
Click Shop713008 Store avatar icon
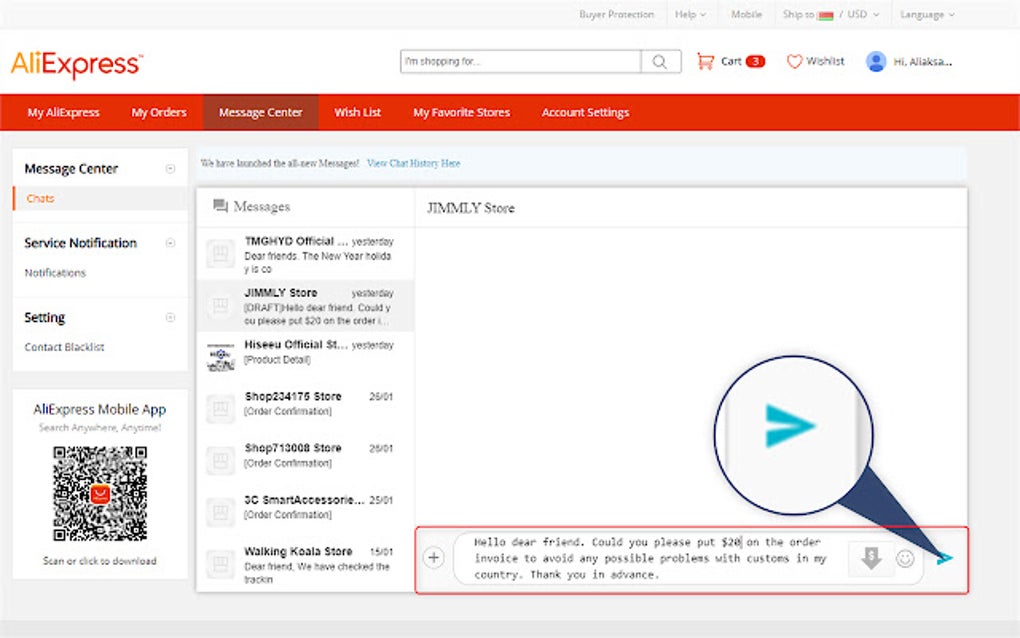pyautogui.click(x=221, y=460)
